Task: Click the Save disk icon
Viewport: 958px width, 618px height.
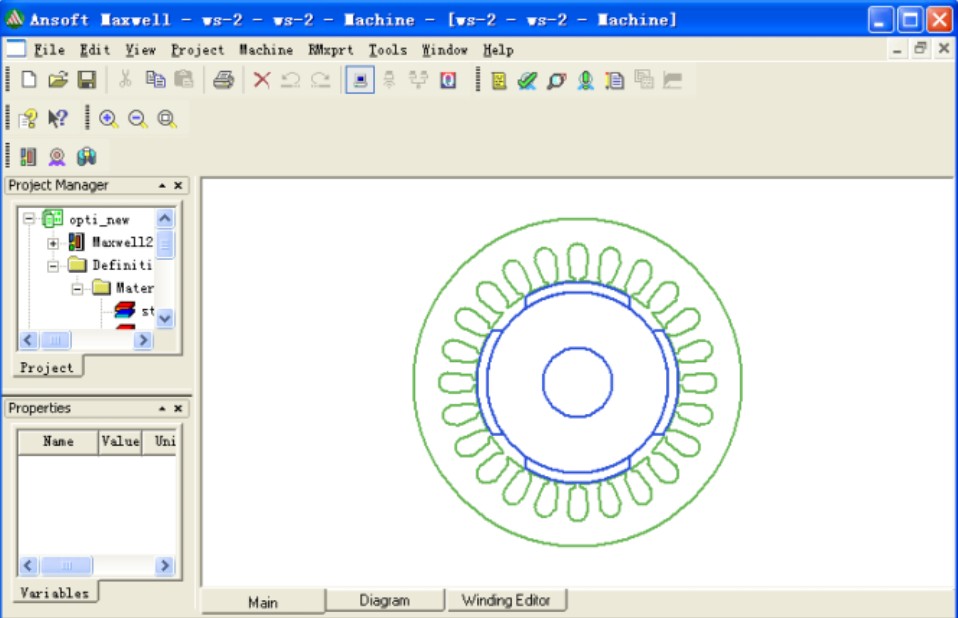Action: point(87,79)
